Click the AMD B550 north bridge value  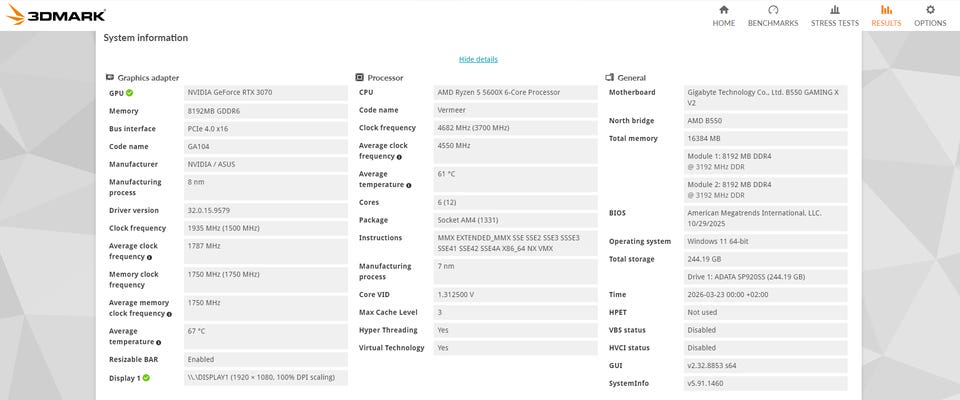click(x=766, y=121)
